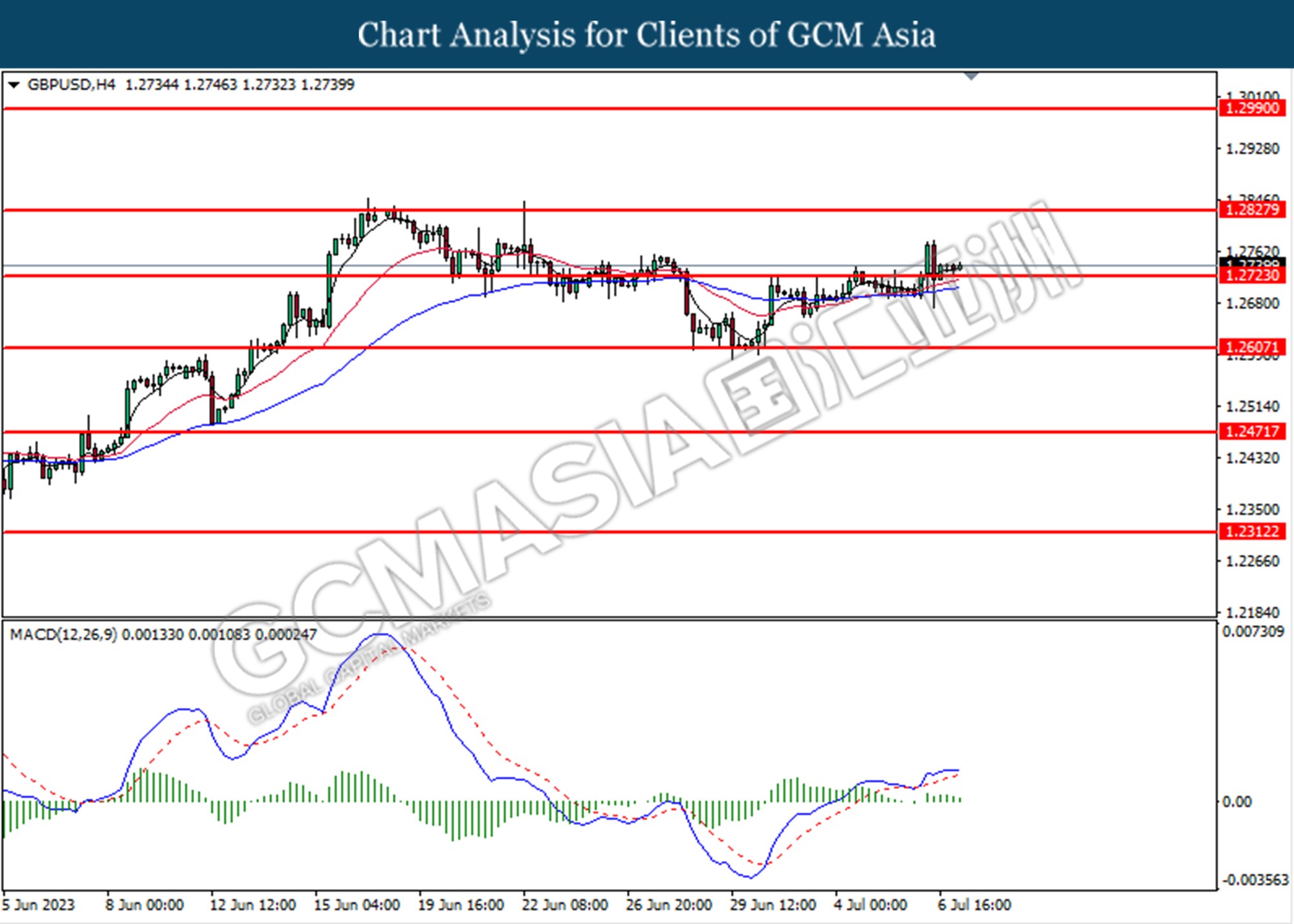This screenshot has width=1294, height=924.
Task: Click the MACD(12,26,9) indicator label
Action: click(63, 635)
